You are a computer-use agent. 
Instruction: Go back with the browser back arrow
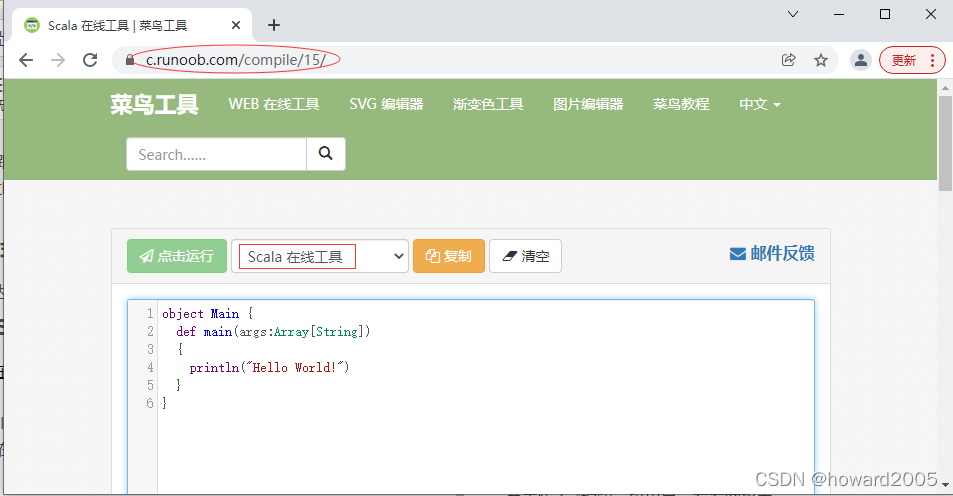tap(26, 60)
